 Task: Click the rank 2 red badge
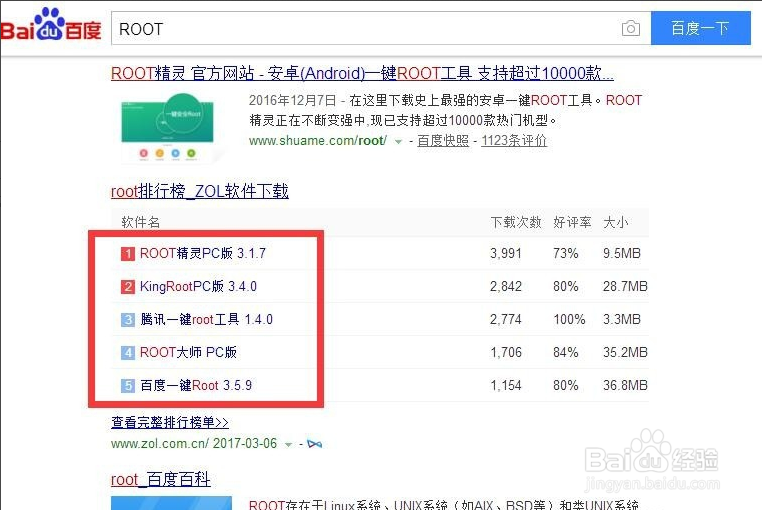(x=127, y=287)
